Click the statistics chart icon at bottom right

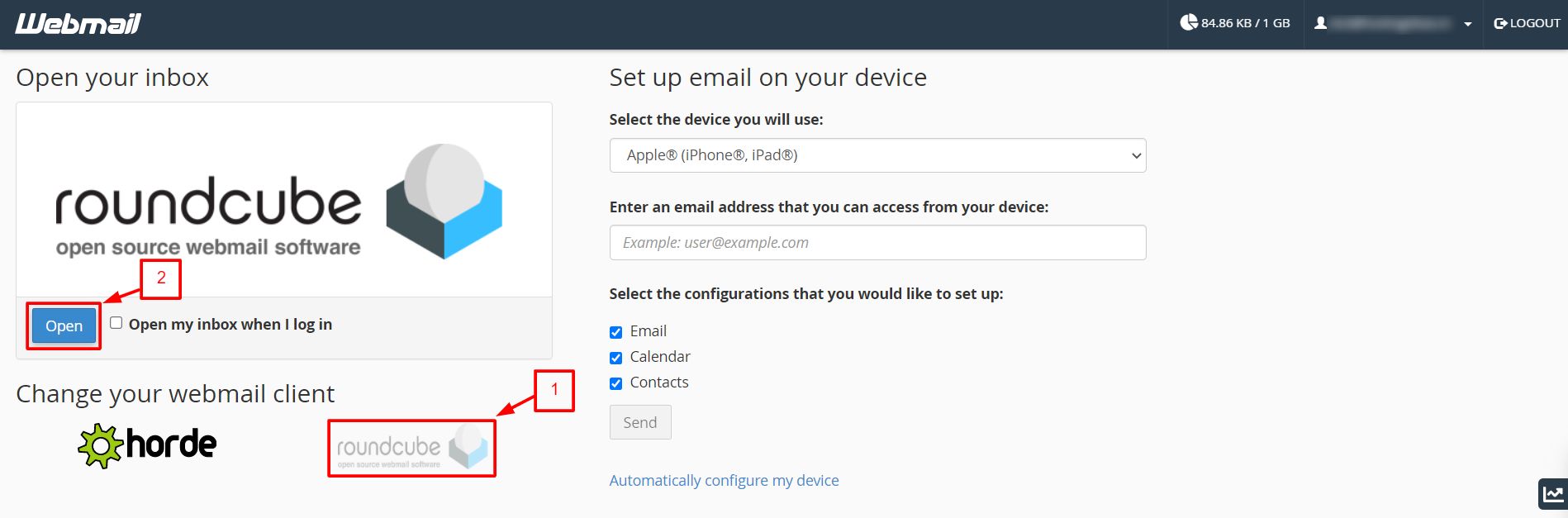click(1553, 494)
